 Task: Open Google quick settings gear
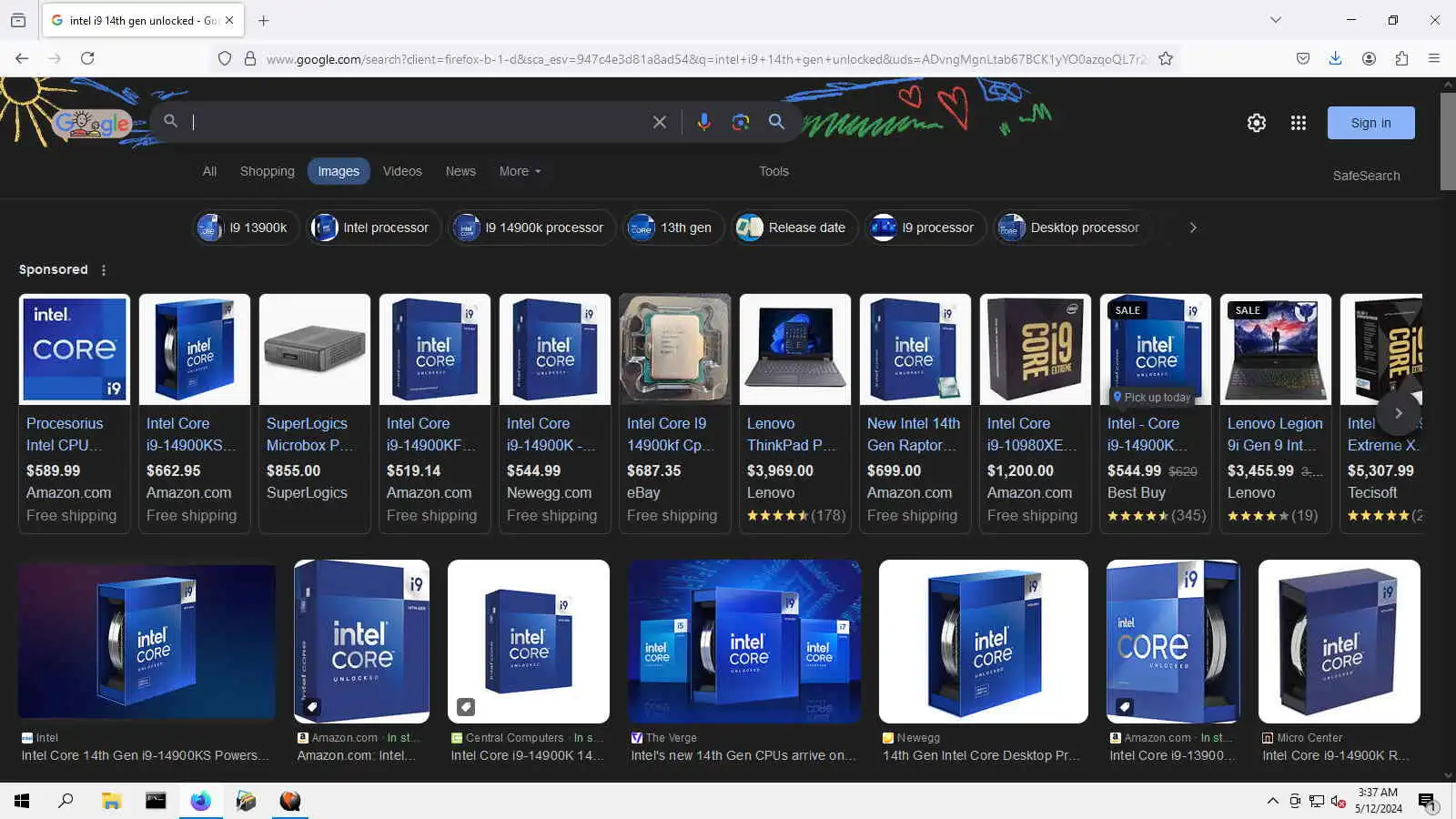[1257, 123]
